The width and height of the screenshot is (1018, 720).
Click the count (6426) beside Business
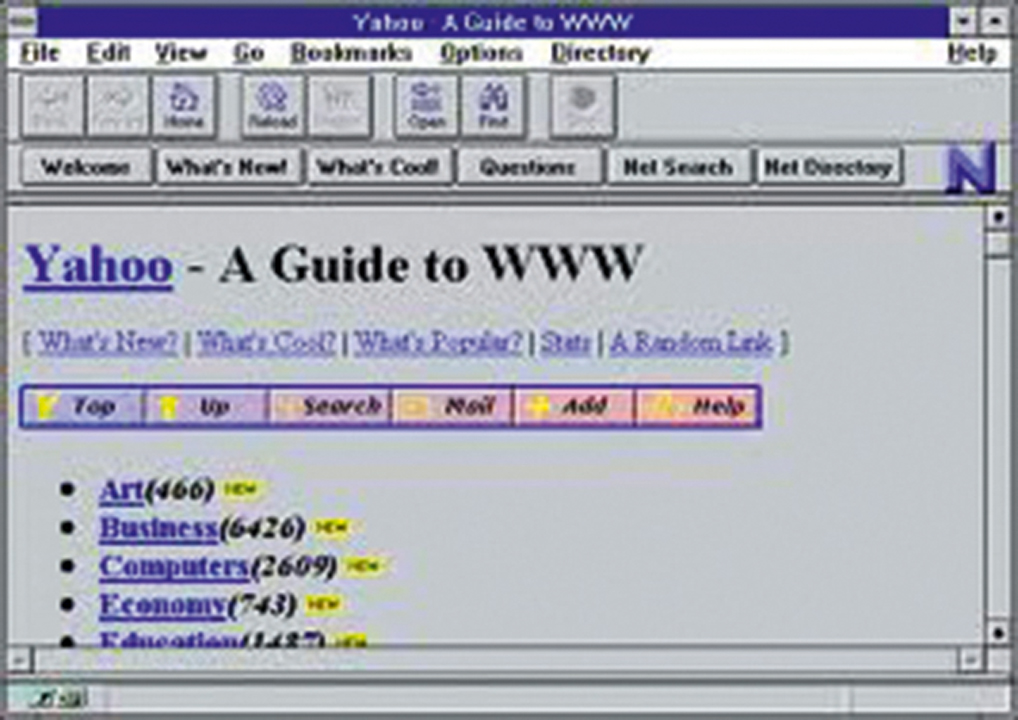pyautogui.click(x=262, y=528)
